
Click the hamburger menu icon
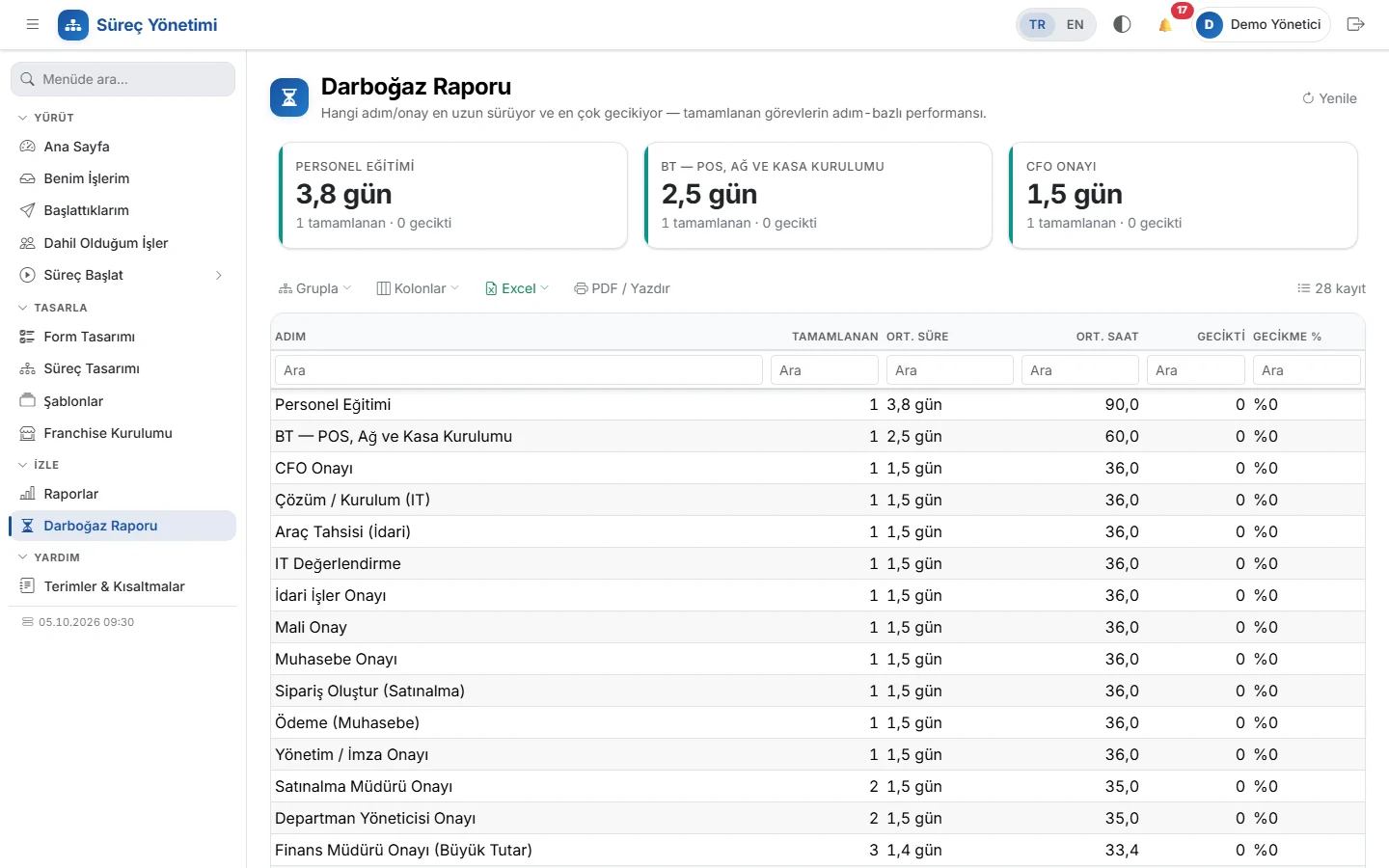pos(33,24)
